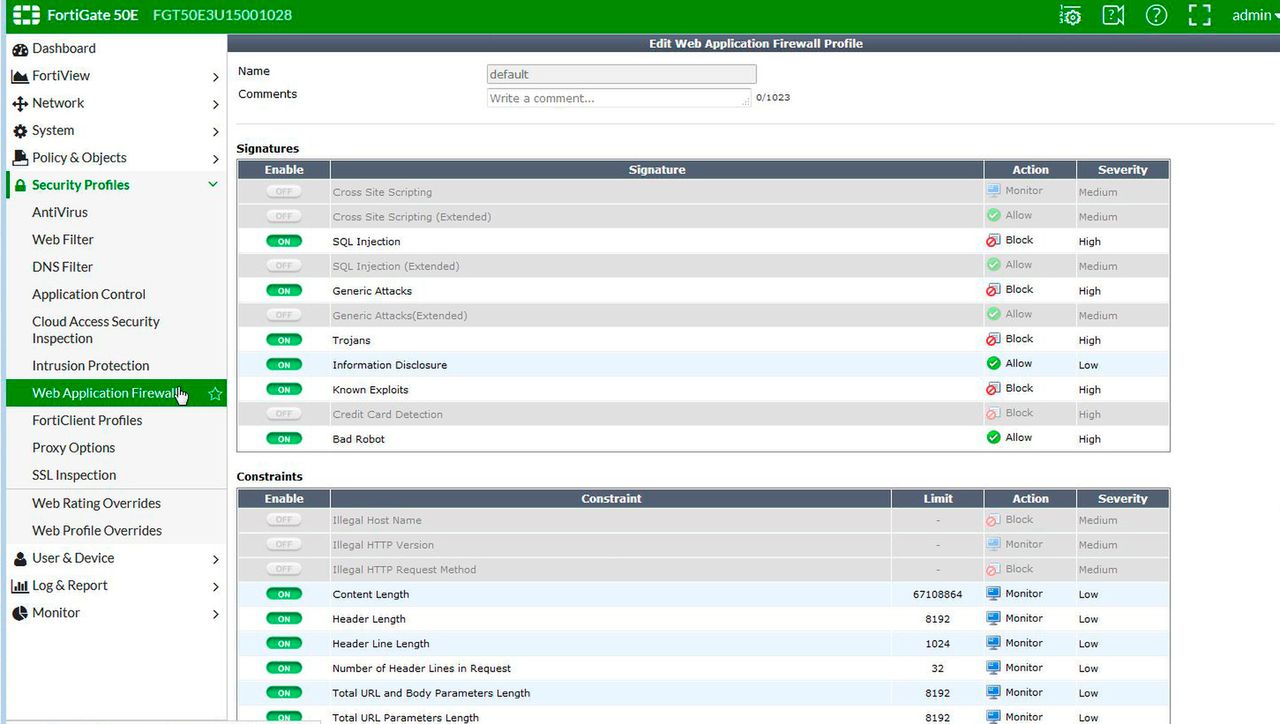Disable SQL Injection signature toggle
1280x724 pixels.
(284, 241)
